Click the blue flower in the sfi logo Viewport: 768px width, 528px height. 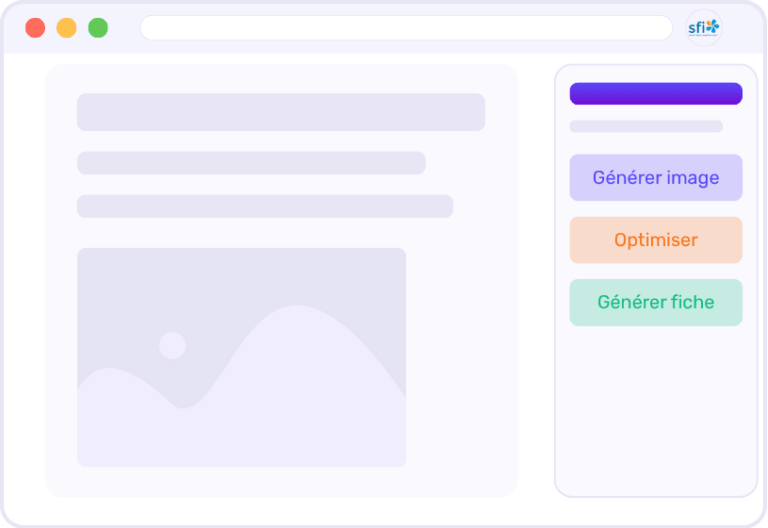pyautogui.click(x=713, y=26)
